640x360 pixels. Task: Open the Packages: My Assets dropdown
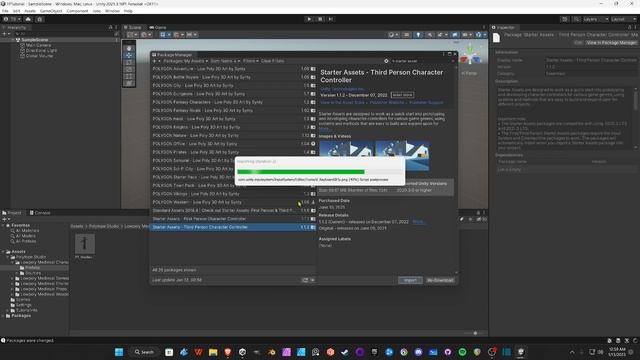point(185,61)
